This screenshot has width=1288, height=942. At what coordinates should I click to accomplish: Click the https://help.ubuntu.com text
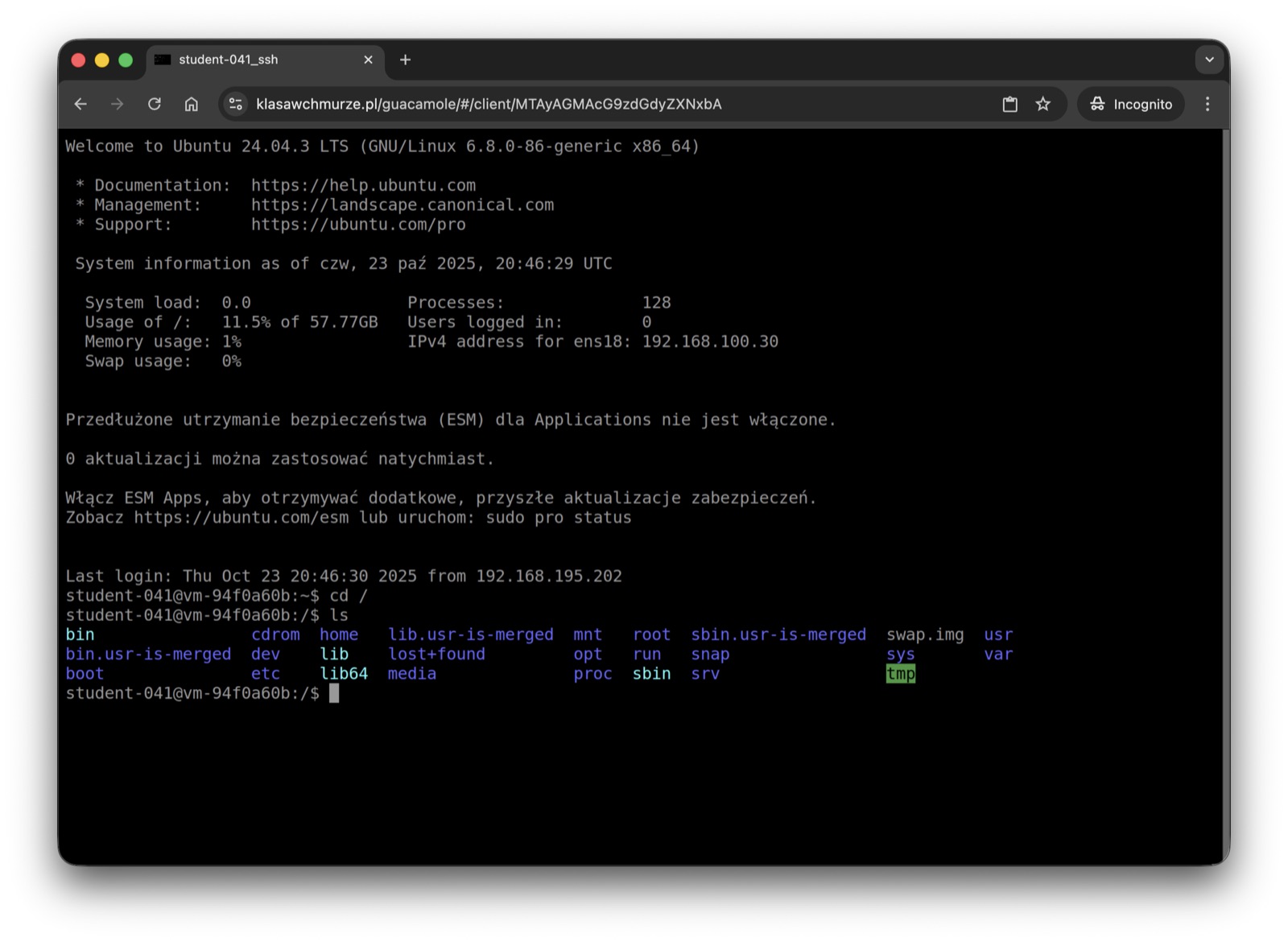[x=363, y=185]
